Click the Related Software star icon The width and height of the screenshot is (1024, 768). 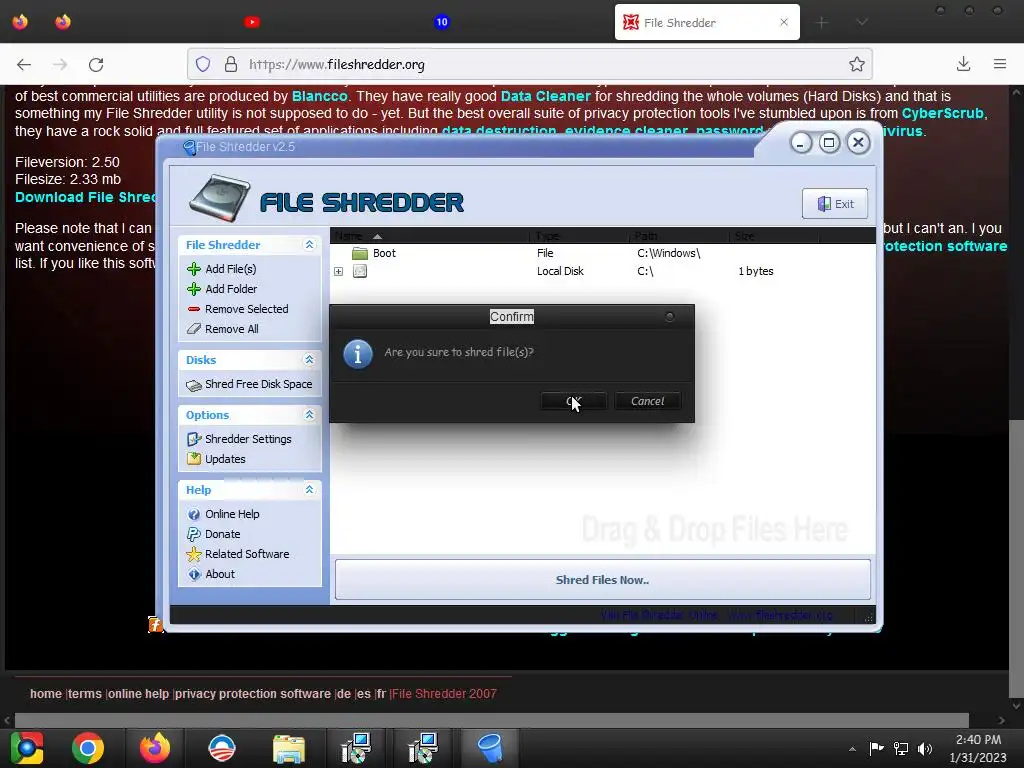click(x=194, y=554)
